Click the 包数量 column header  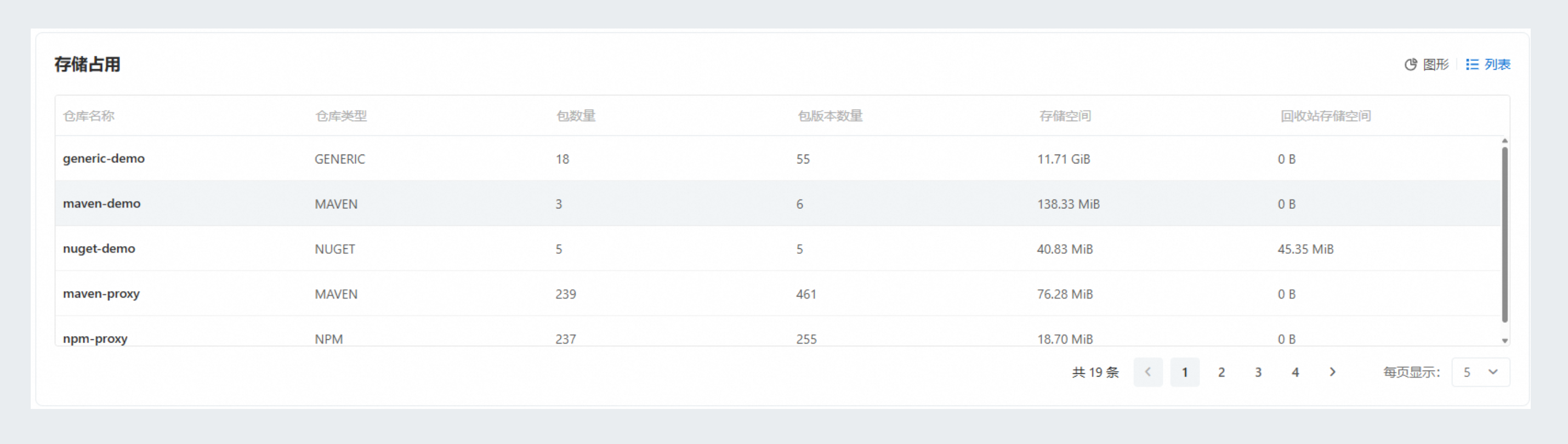[x=575, y=116]
